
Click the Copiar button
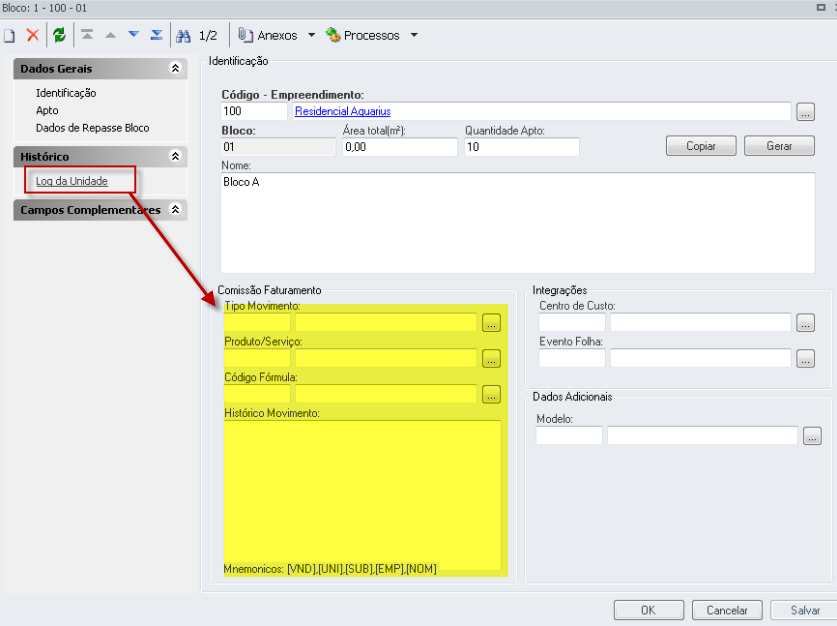coord(701,146)
